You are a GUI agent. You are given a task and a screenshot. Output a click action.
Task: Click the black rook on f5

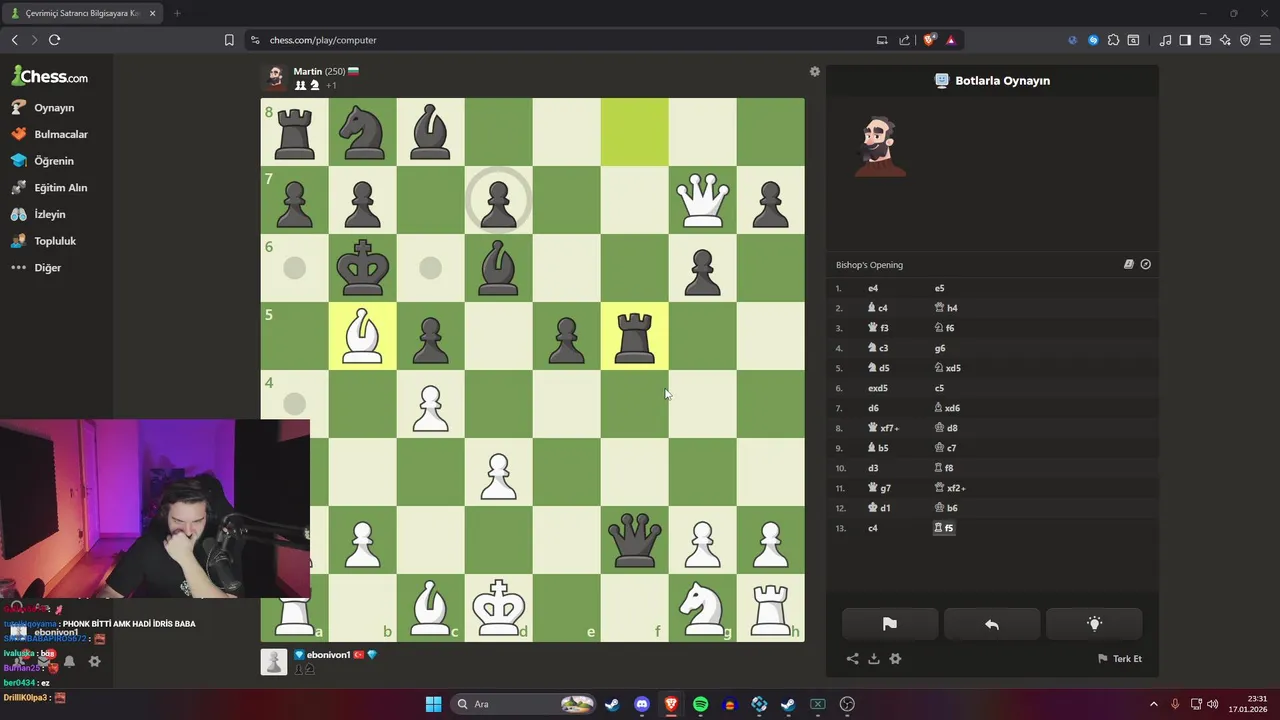coord(634,336)
